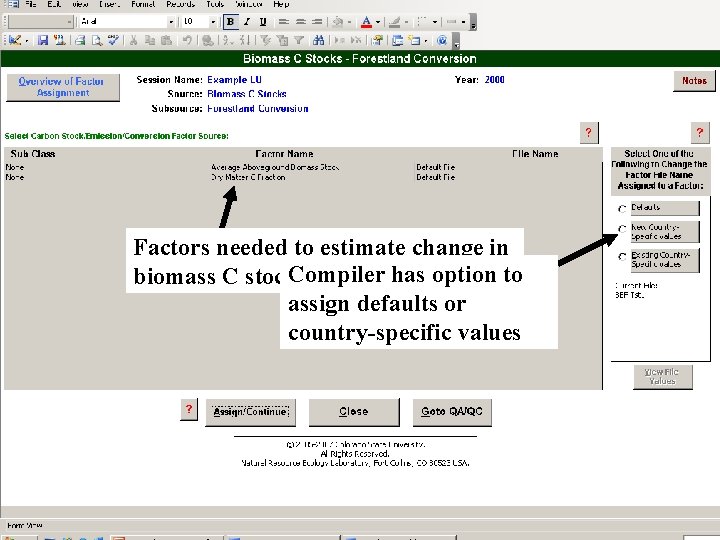Viewport: 720px width, 540px height.
Task: Open Print Preview
Action: point(96,40)
